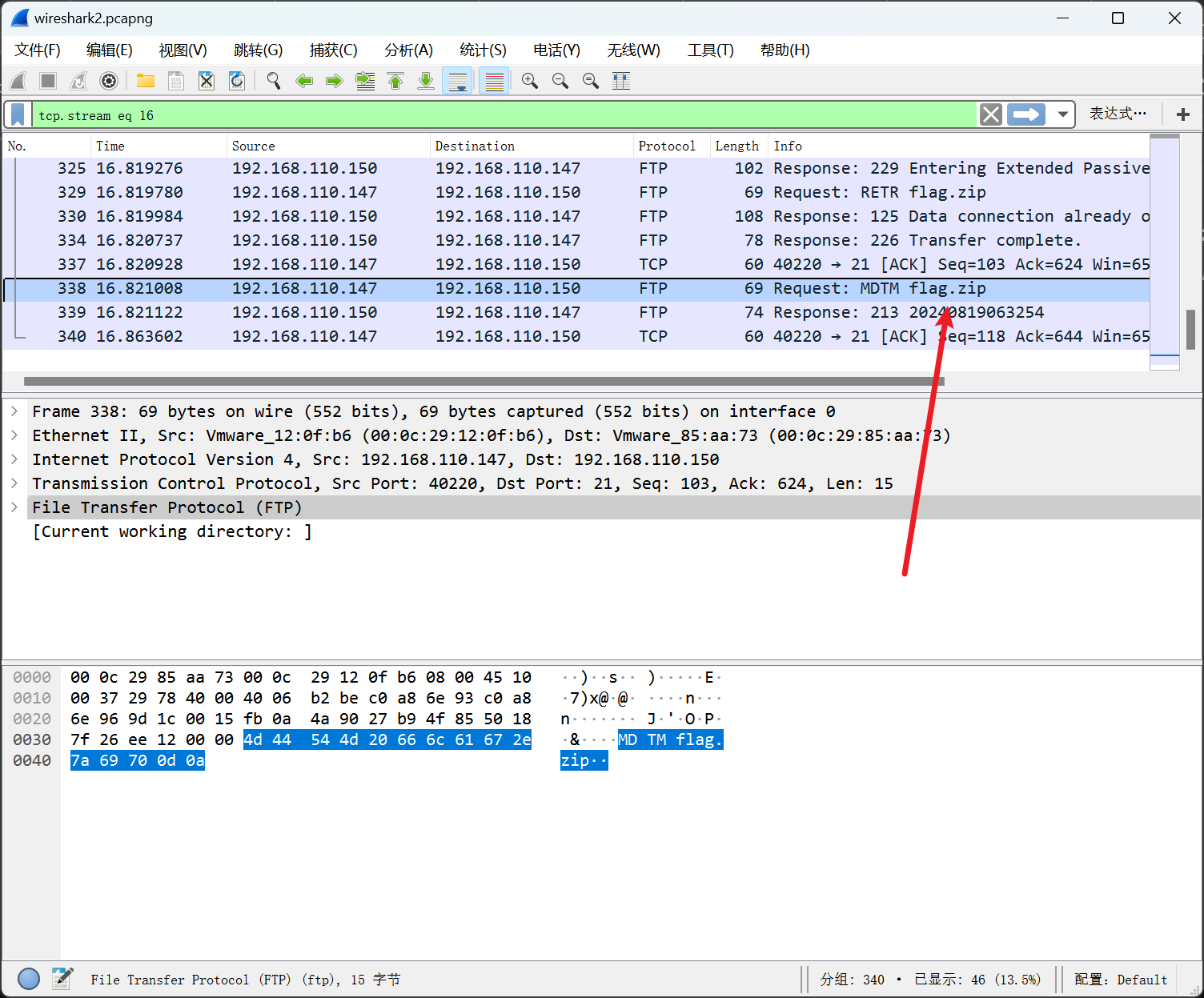
Task: Click the filter bookmark icon
Action: coord(18,114)
